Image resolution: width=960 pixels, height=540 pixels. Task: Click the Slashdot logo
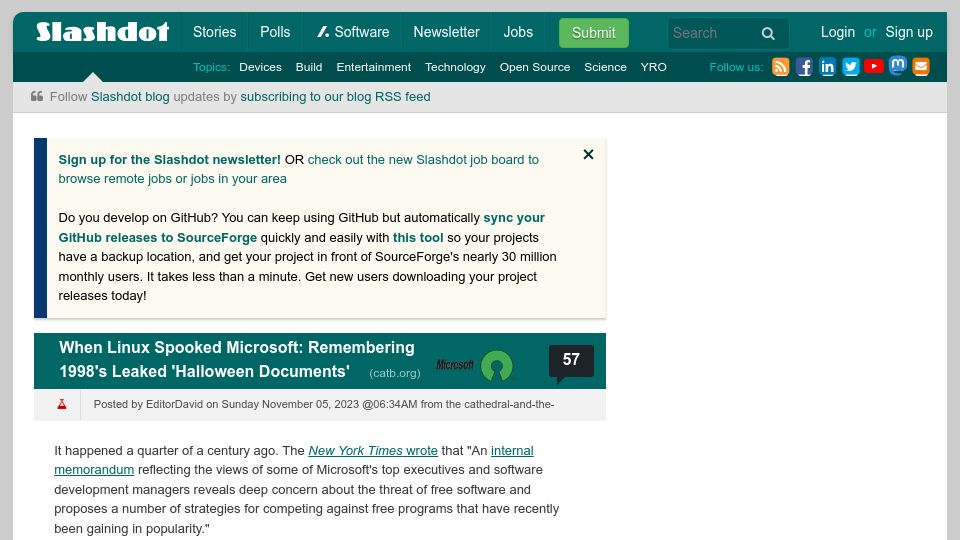point(102,31)
